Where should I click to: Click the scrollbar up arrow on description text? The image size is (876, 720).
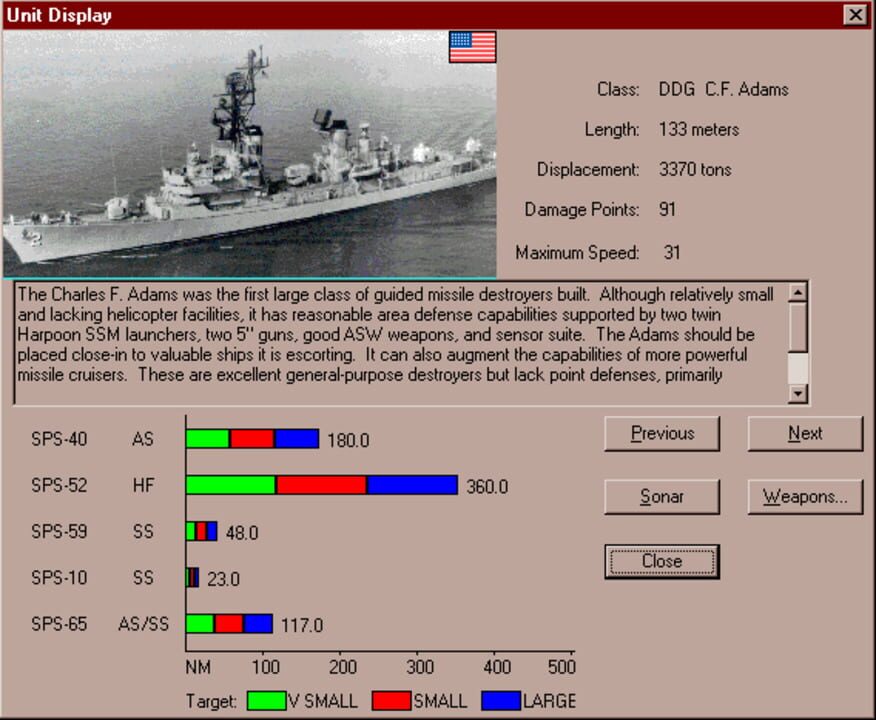[x=797, y=290]
